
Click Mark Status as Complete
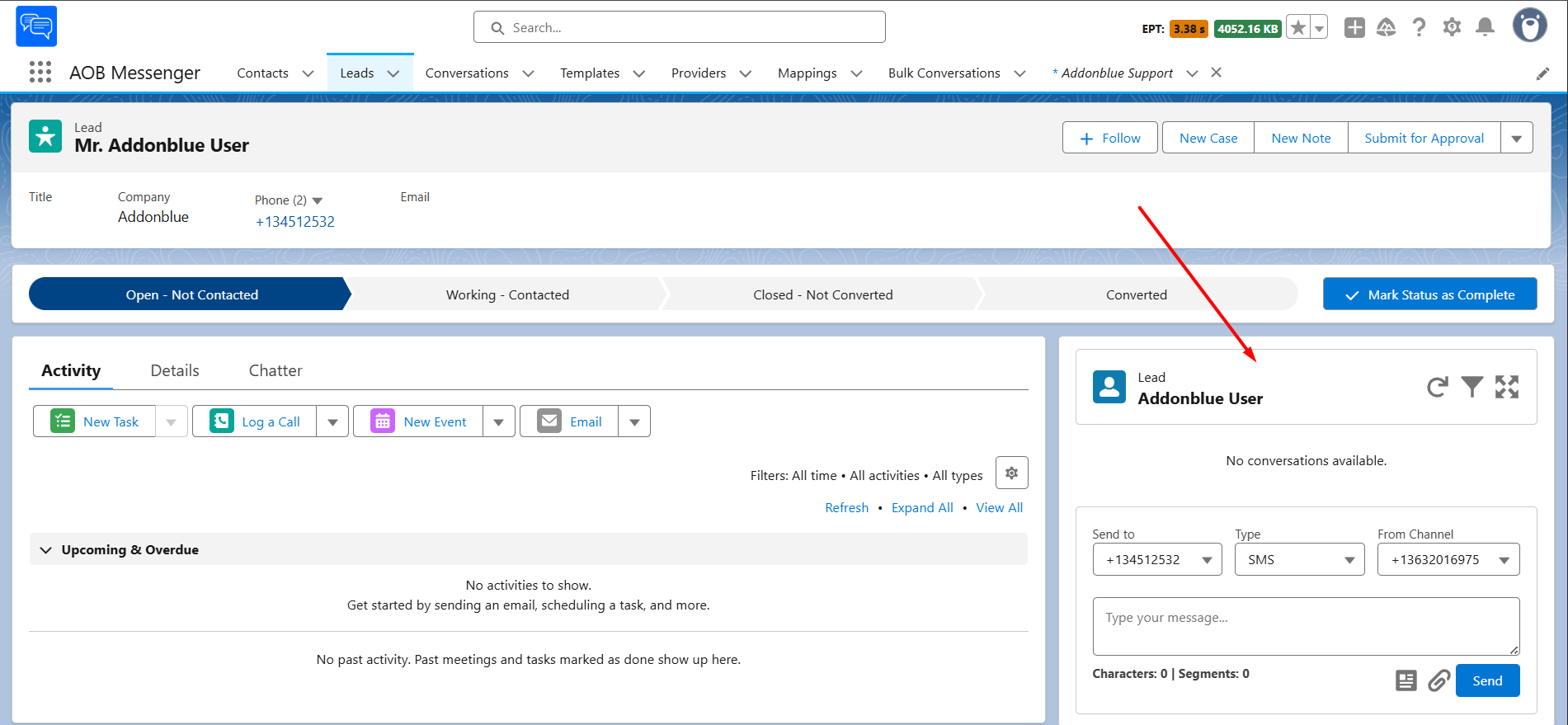coord(1430,294)
